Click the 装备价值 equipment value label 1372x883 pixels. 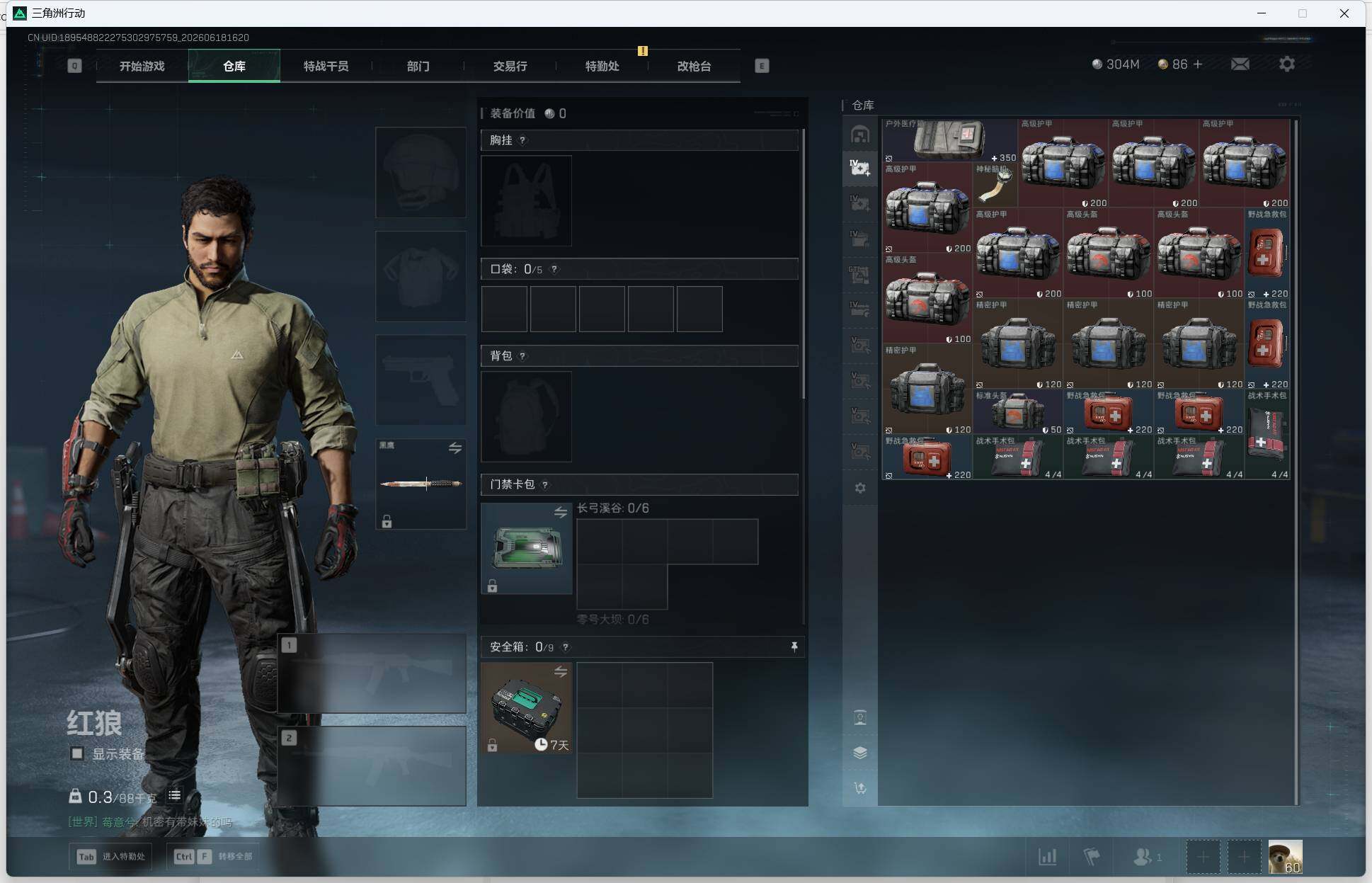(513, 113)
